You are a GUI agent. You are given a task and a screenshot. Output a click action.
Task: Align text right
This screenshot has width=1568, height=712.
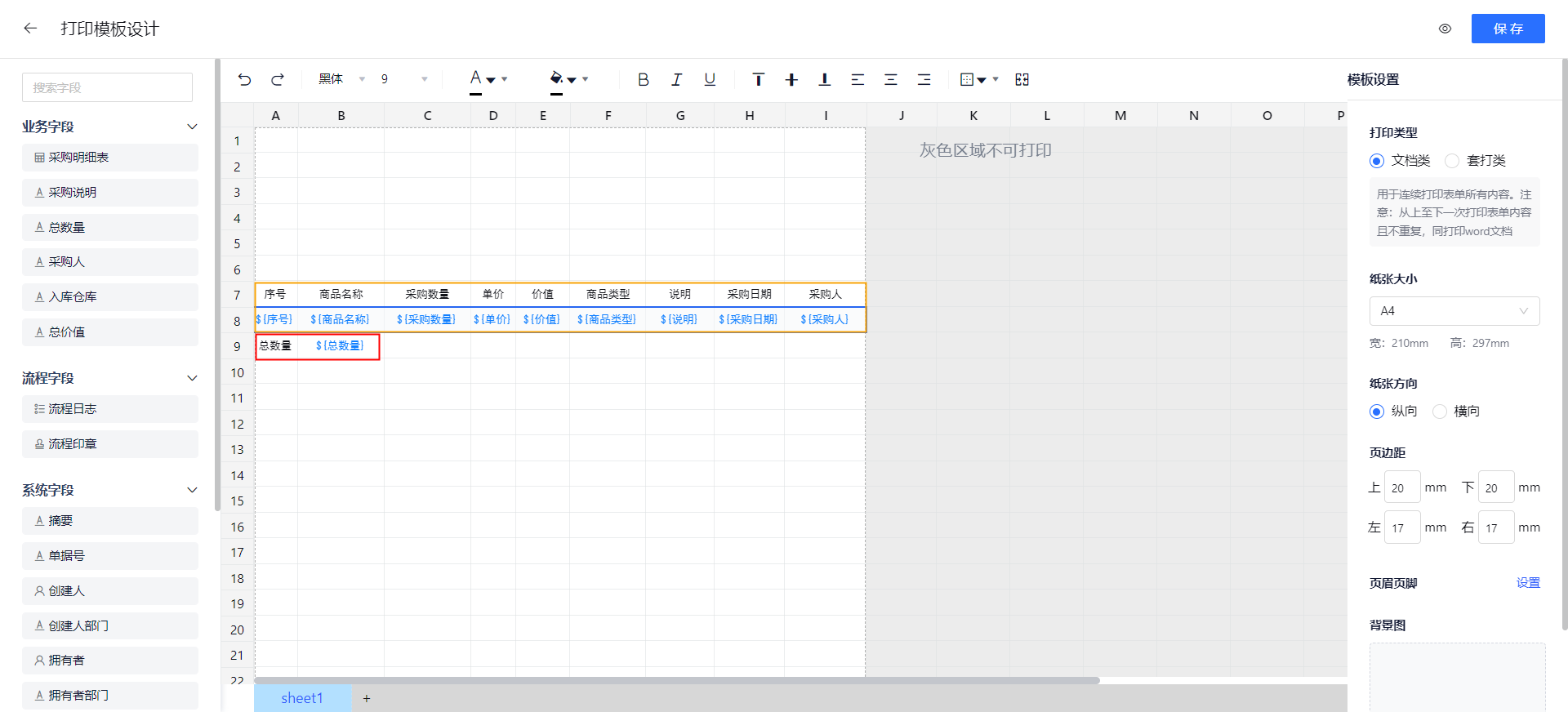coord(924,79)
